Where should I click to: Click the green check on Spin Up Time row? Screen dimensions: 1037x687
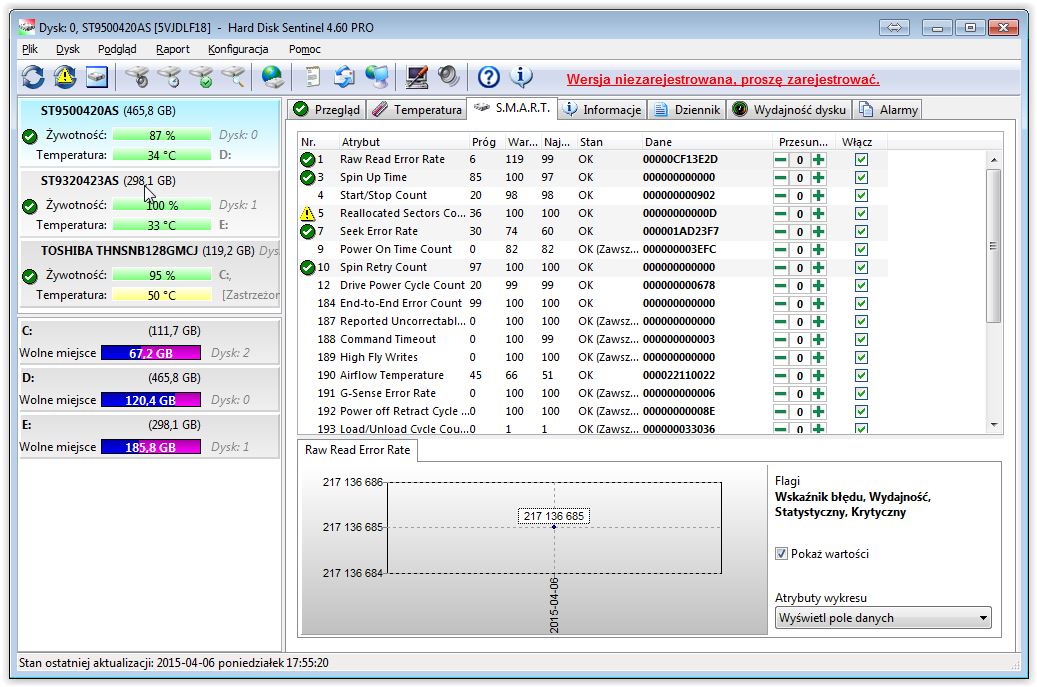pyautogui.click(x=307, y=177)
